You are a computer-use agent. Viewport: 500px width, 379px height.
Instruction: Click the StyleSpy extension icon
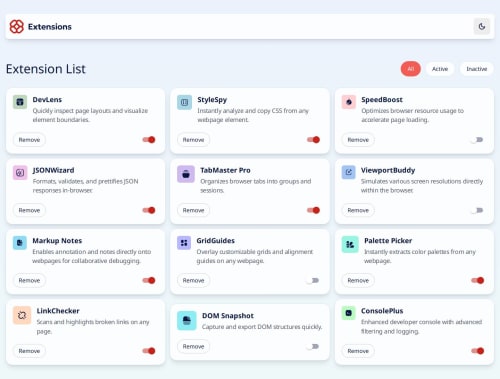point(184,102)
